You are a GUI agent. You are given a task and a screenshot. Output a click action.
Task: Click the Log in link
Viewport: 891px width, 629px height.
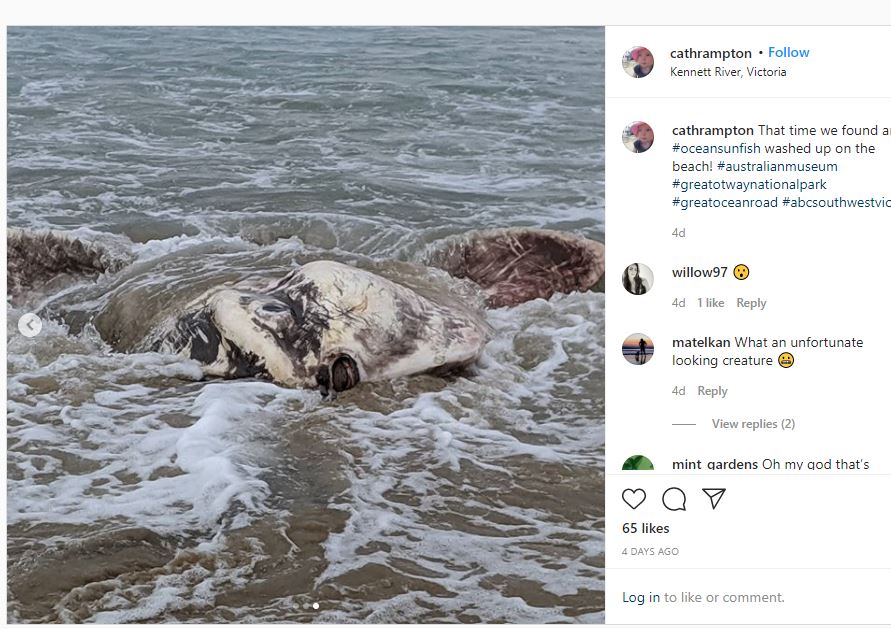click(x=641, y=597)
